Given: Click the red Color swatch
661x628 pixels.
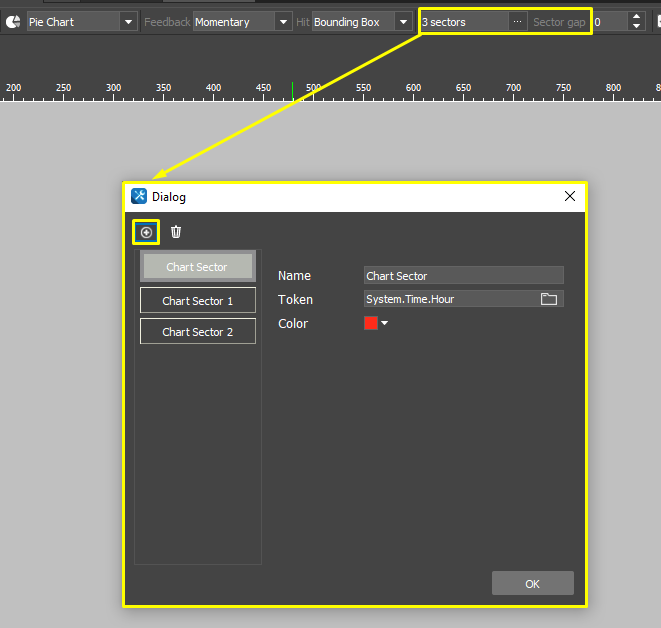Looking at the screenshot, I should 371,323.
